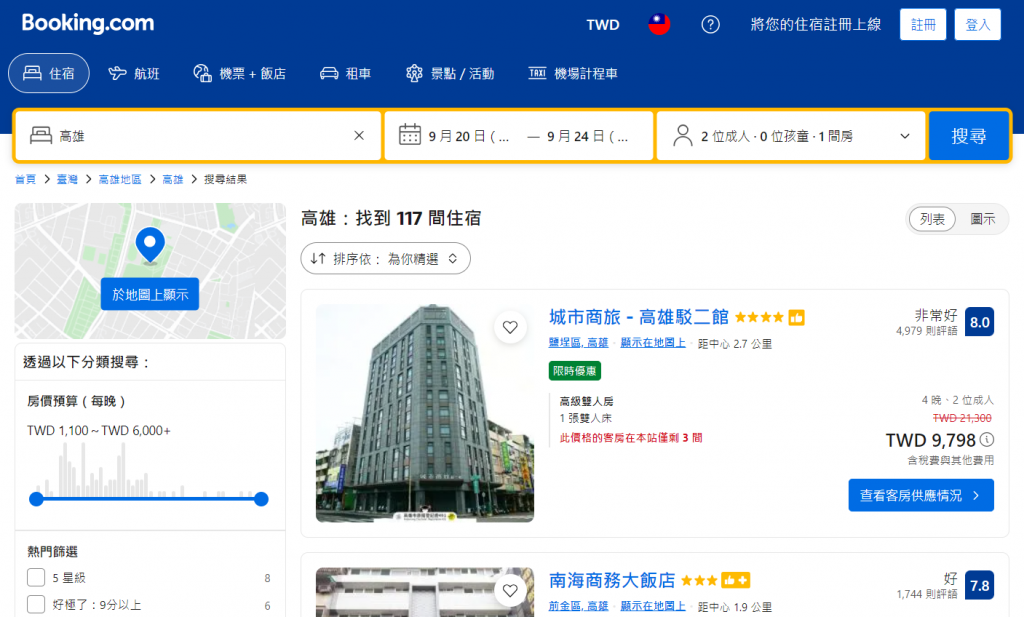Clear the 高雄 destination with the X icon
Viewport: 1024px width, 617px height.
[x=359, y=136]
